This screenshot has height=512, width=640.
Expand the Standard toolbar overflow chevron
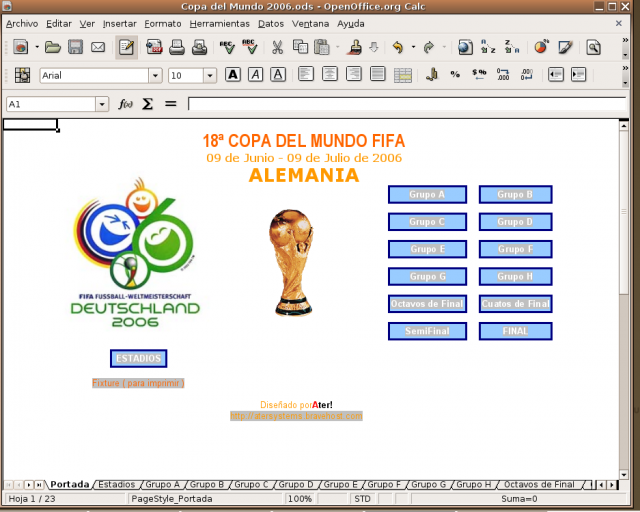tap(625, 40)
